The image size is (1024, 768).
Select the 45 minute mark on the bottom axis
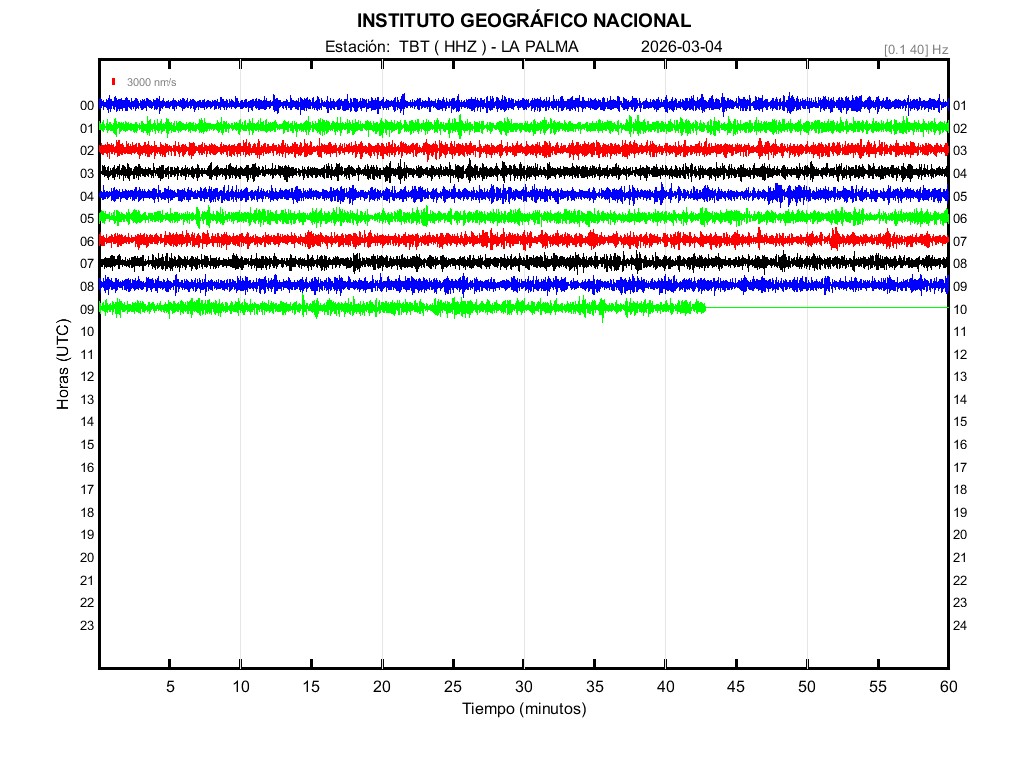[736, 686]
